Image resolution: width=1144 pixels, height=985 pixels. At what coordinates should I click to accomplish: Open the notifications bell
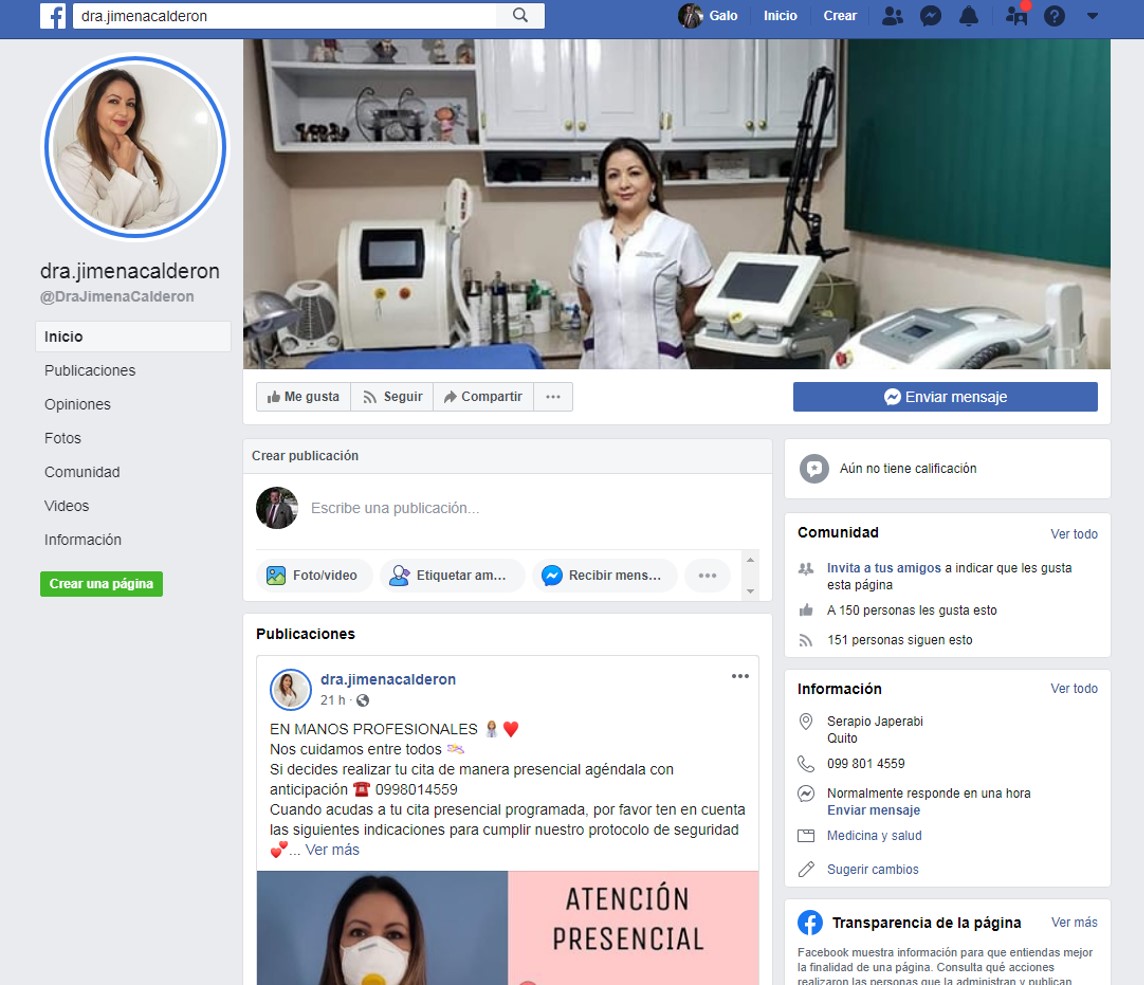click(x=968, y=15)
